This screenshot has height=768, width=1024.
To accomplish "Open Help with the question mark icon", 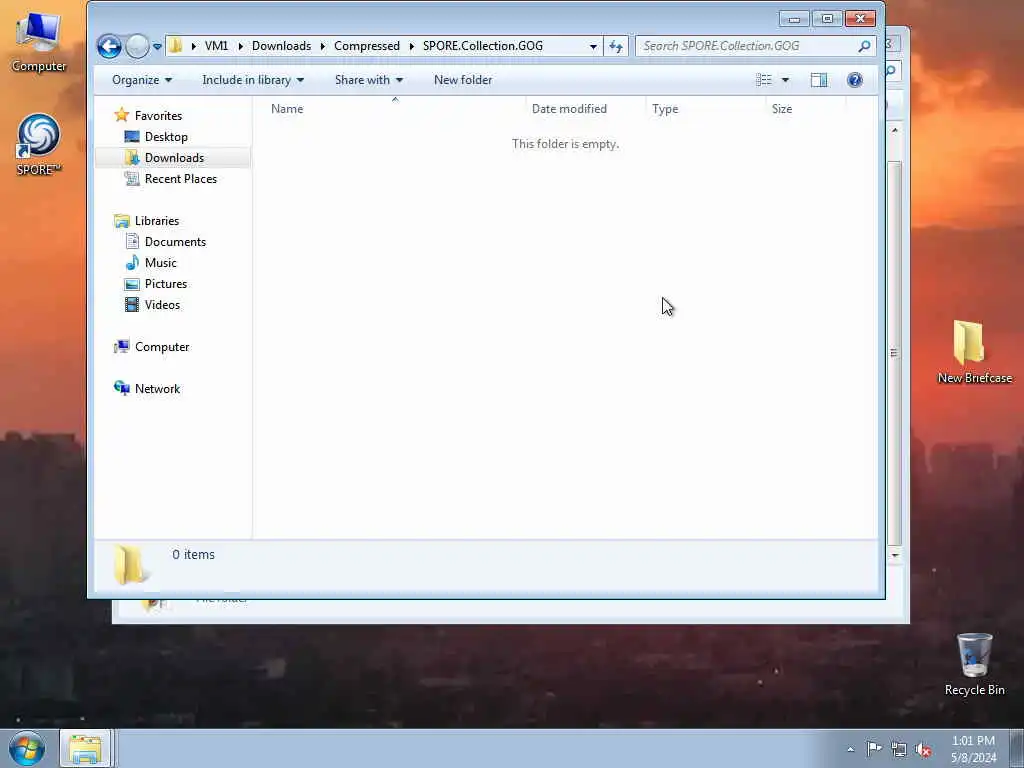I will coord(854,80).
